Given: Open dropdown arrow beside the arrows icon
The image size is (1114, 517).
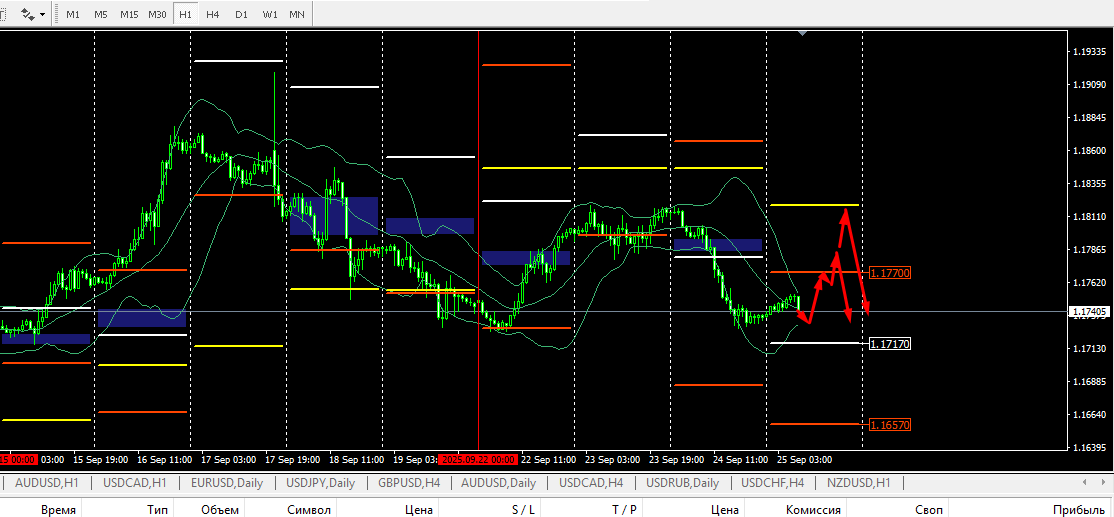Looking at the screenshot, I should pos(43,14).
